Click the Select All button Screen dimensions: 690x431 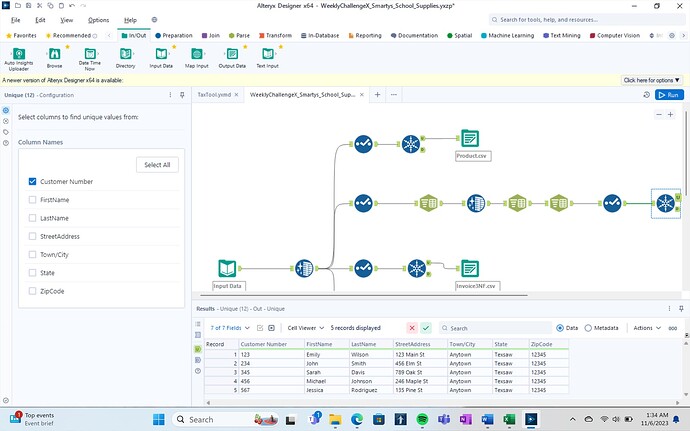[157, 164]
